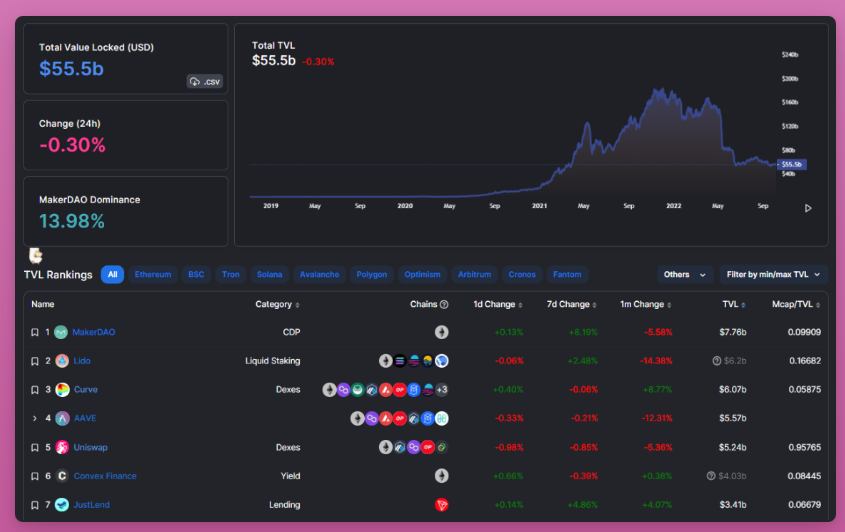Click the Chains help question icon
845x532 pixels.
[444, 305]
